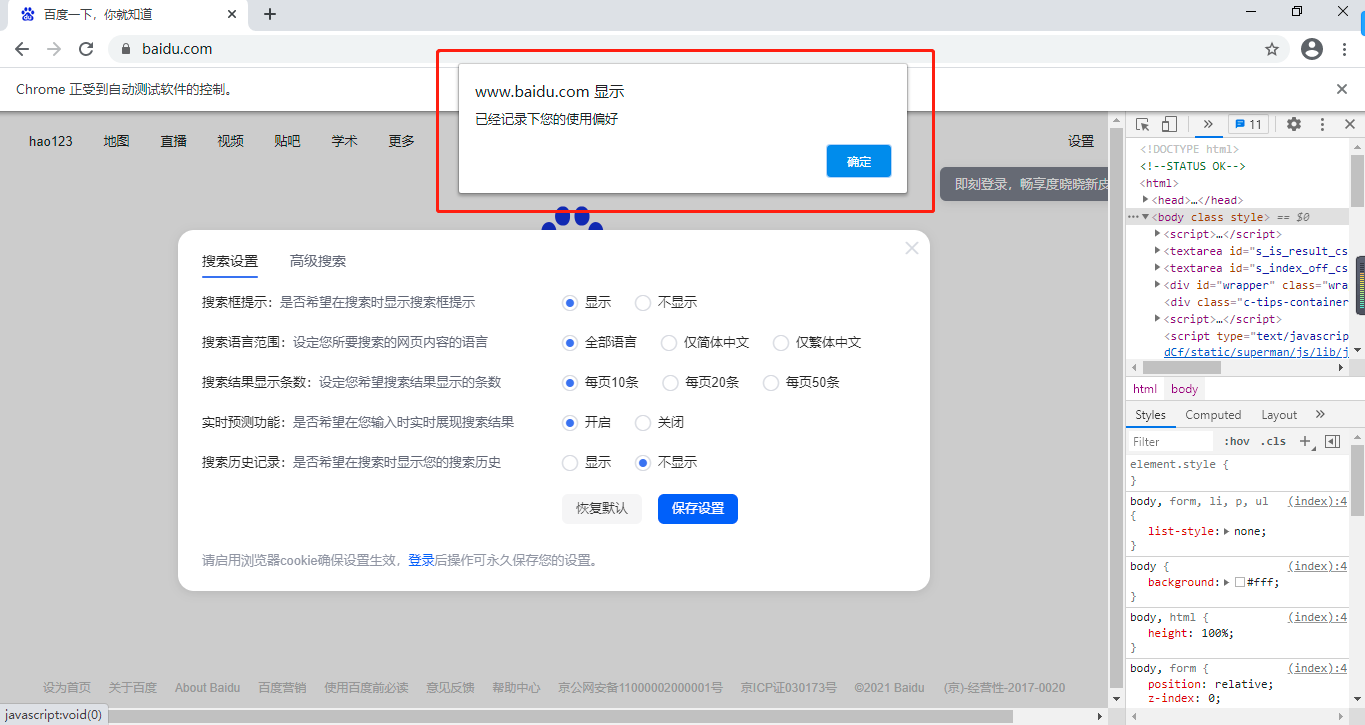This screenshot has width=1365, height=725.
Task: Bookmark this page with the star
Action: [x=1272, y=49]
